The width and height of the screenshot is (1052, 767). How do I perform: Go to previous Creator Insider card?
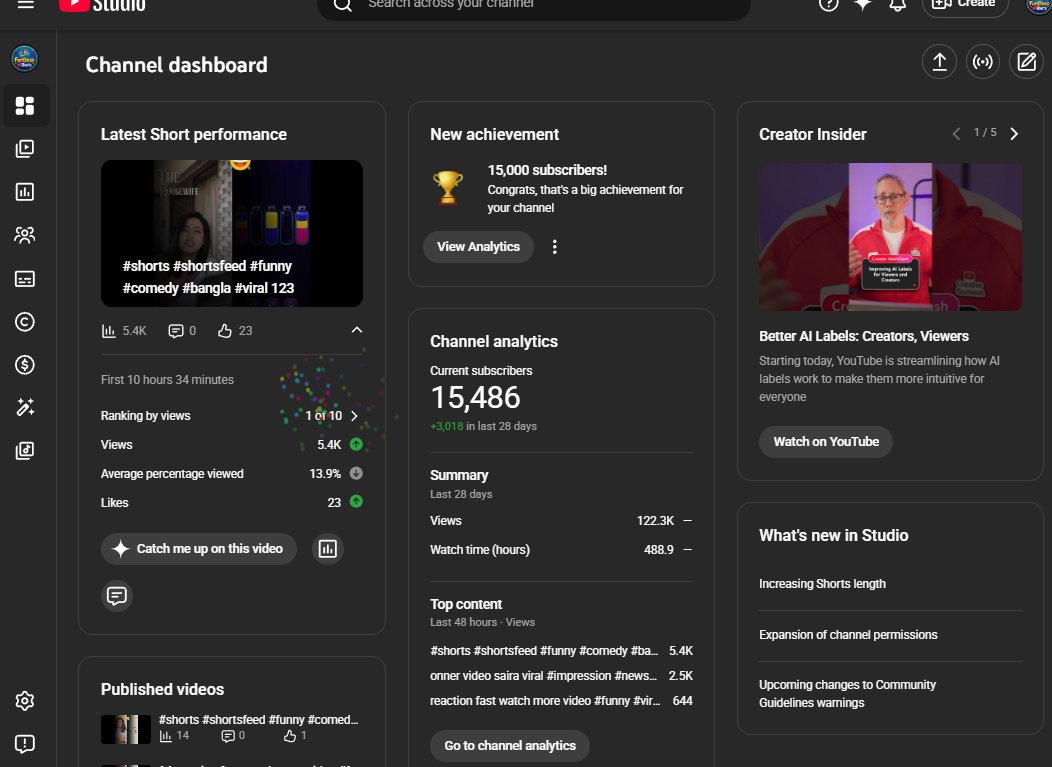pyautogui.click(x=956, y=134)
